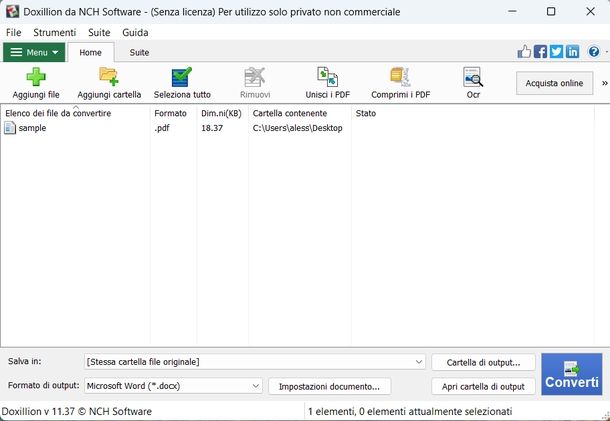The width and height of the screenshot is (610, 421).
Task: Click the .pdf format cell
Action: [x=162, y=128]
